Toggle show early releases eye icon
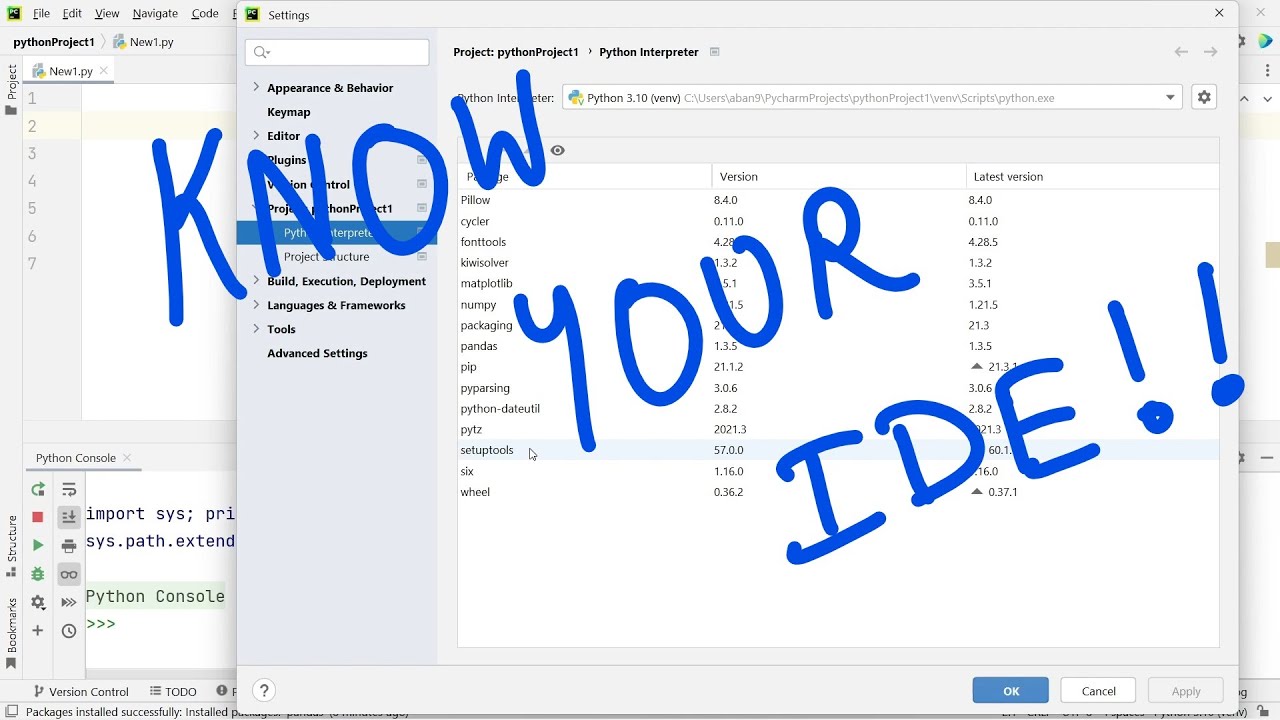The width and height of the screenshot is (1280, 720). (558, 150)
